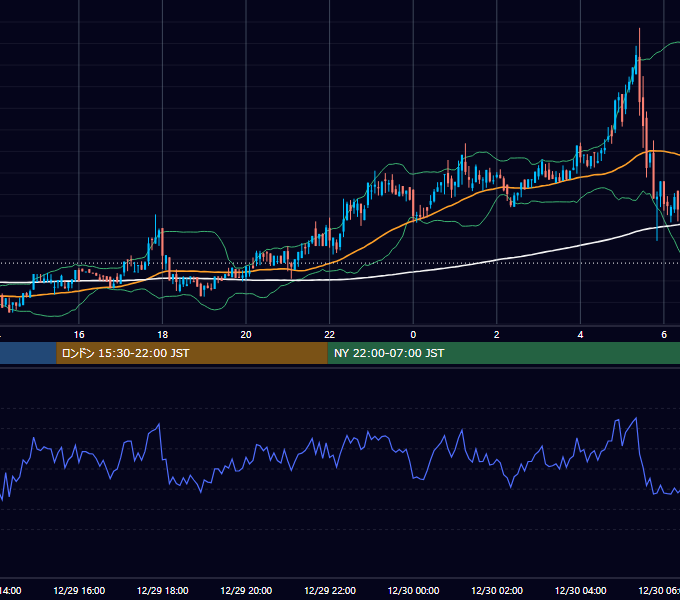
Task: Click the NY 22:00-07:00 JST session bar
Action: [x=503, y=353]
